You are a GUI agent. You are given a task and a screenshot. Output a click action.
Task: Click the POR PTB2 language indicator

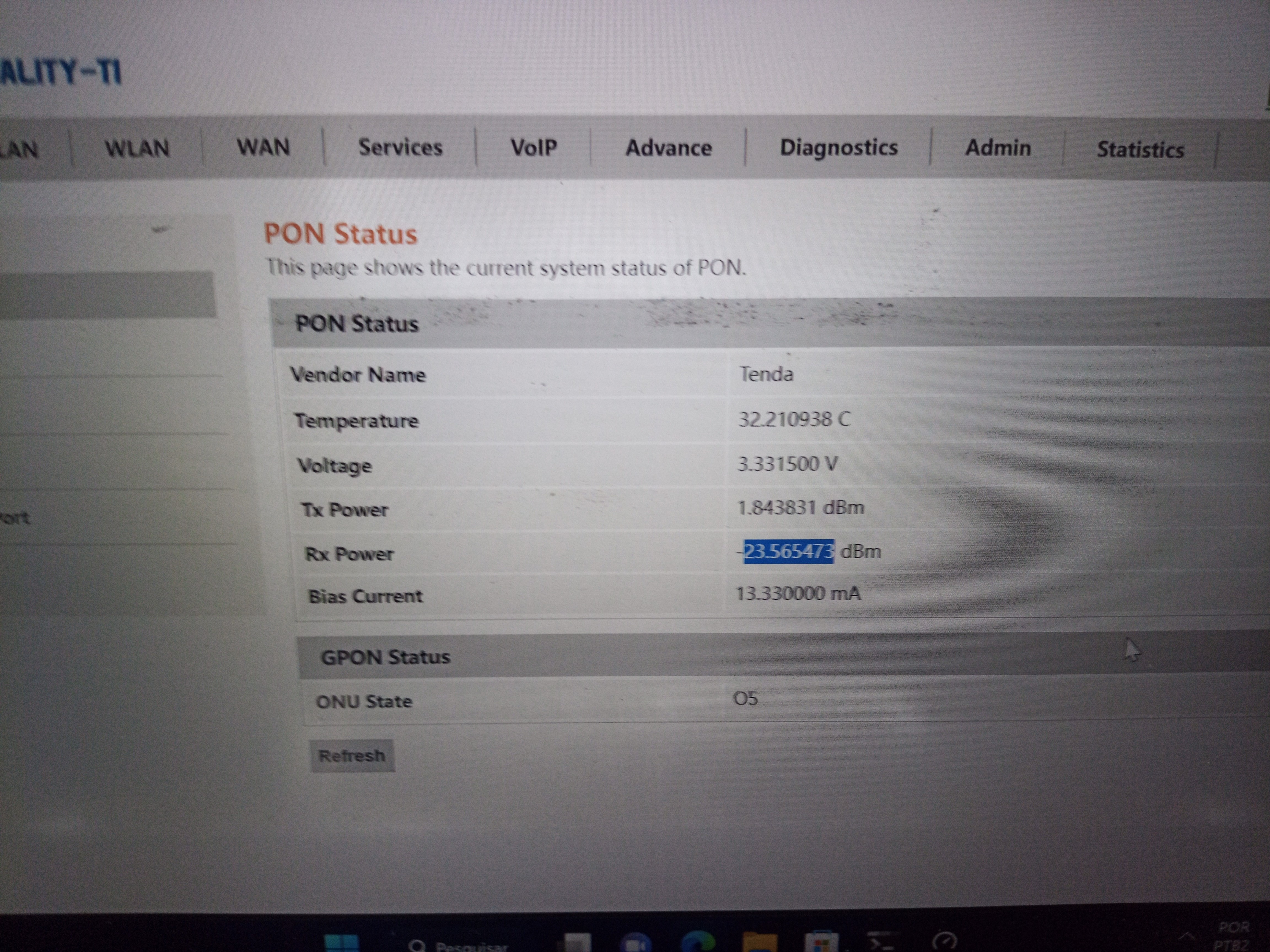tap(1232, 936)
